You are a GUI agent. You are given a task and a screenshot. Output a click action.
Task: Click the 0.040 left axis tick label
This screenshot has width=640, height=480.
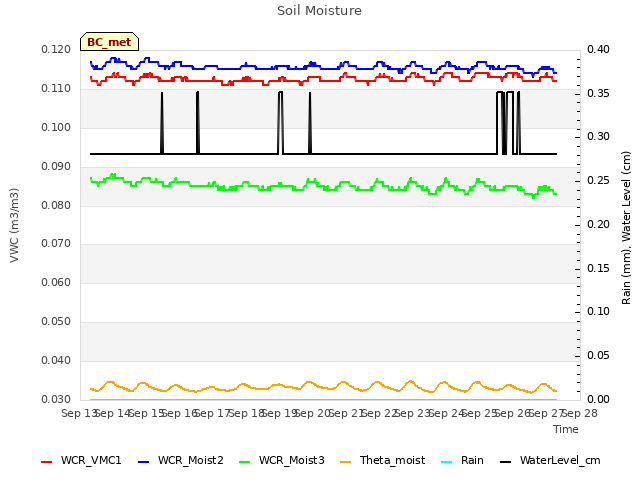(56, 360)
